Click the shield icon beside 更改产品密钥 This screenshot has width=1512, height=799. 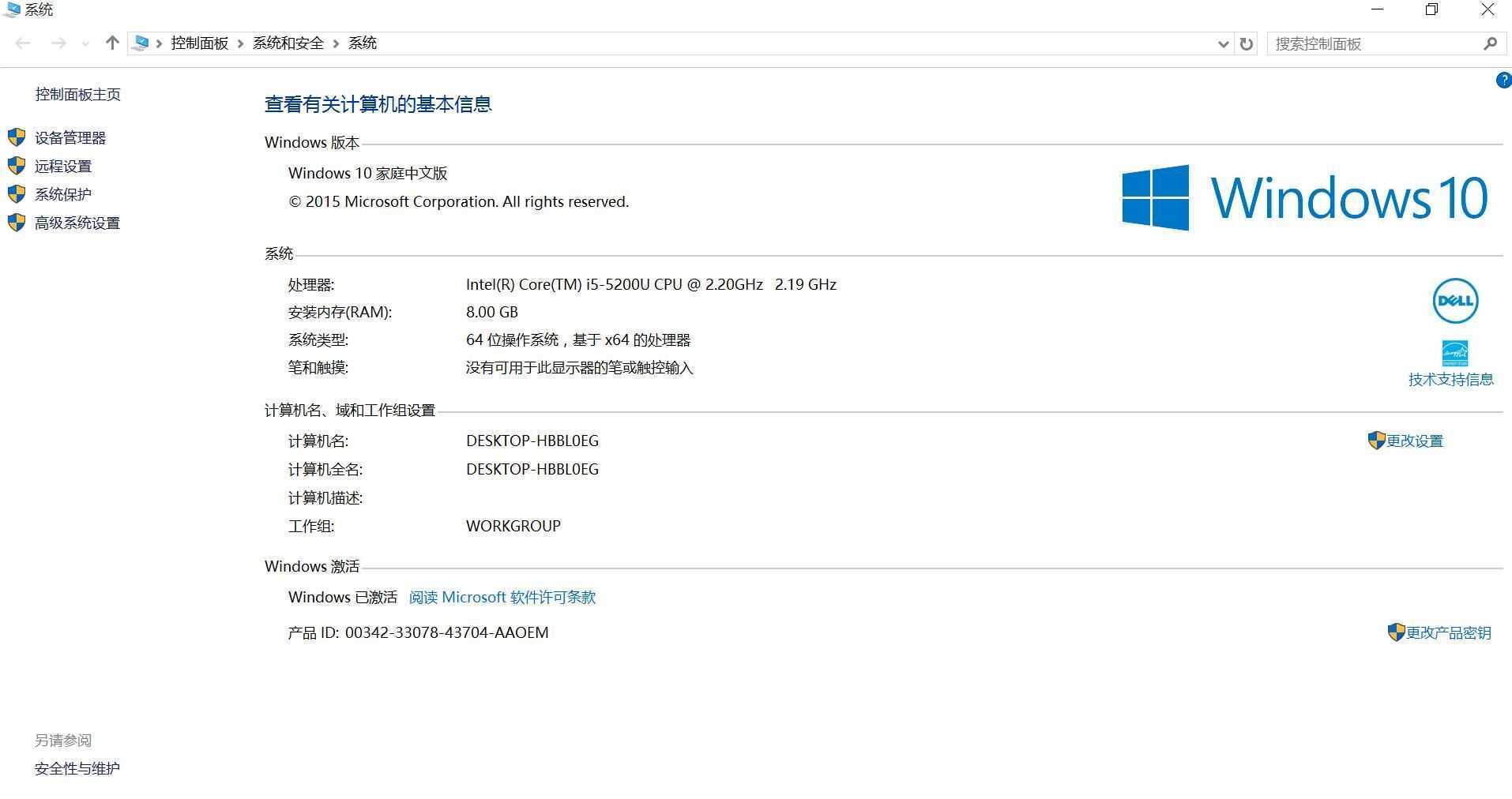(x=1397, y=632)
